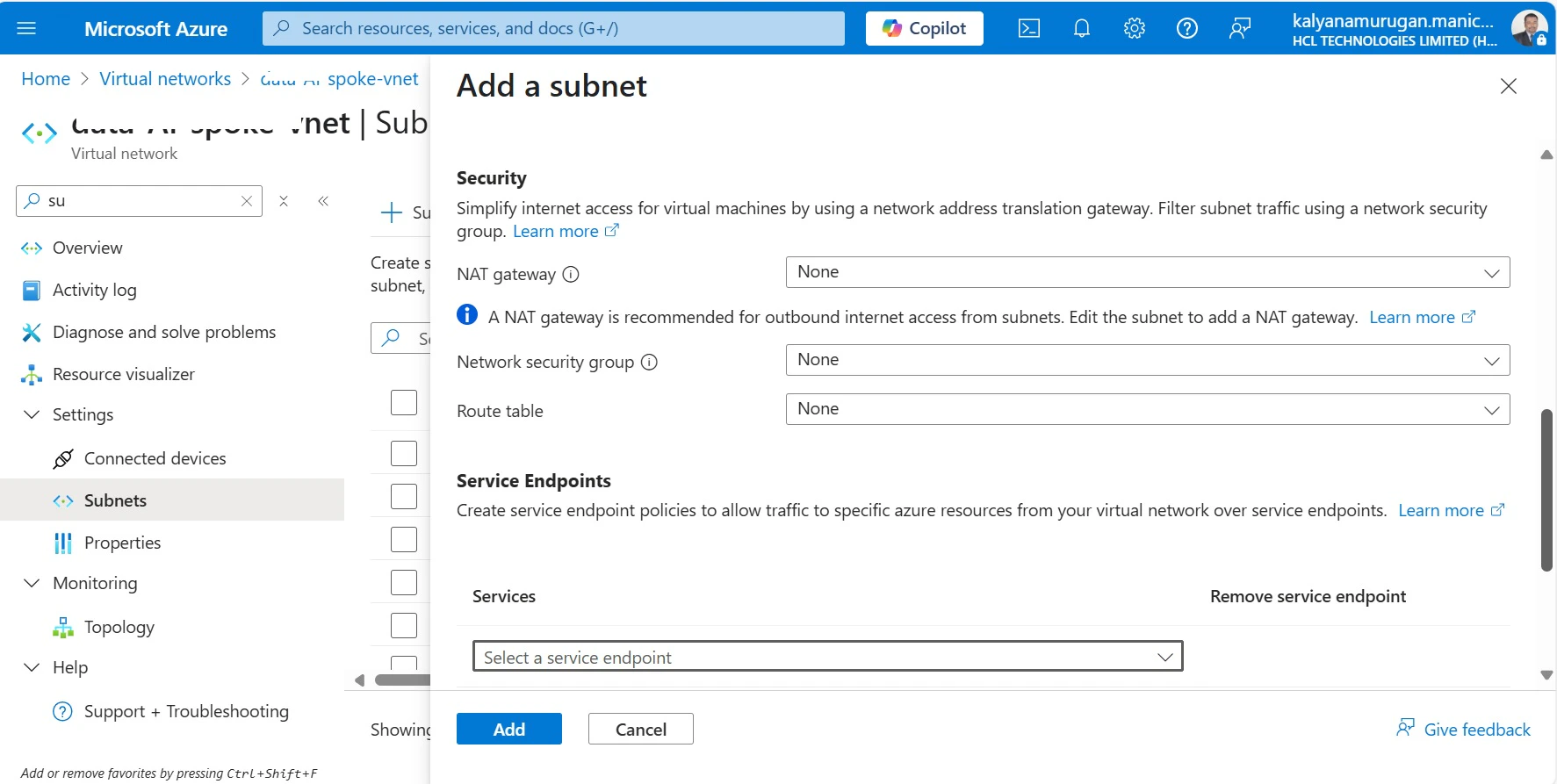
Task: Open Properties menu item
Action: pos(123,543)
